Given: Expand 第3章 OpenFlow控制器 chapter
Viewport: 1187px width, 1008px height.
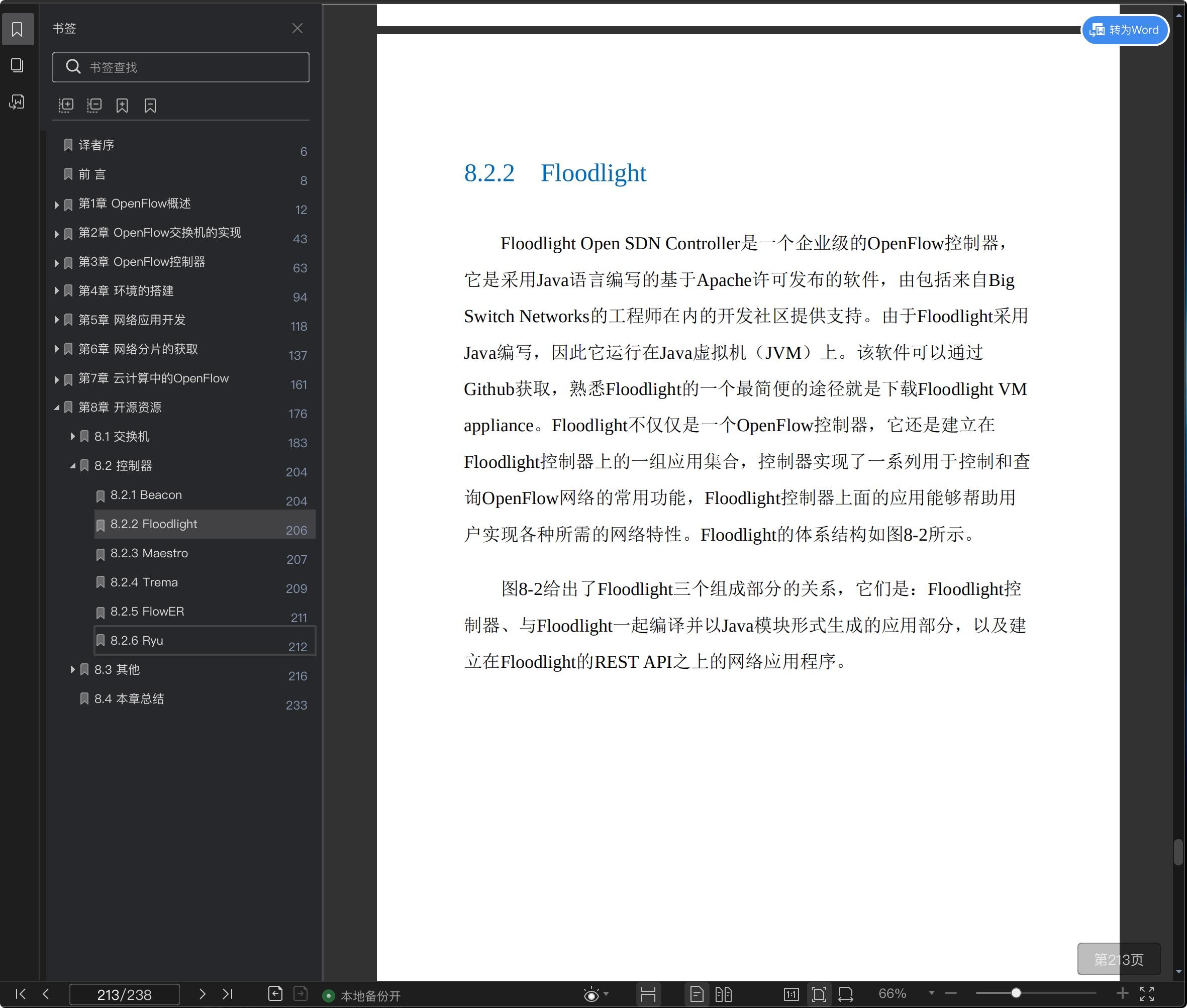Looking at the screenshot, I should tap(57, 263).
